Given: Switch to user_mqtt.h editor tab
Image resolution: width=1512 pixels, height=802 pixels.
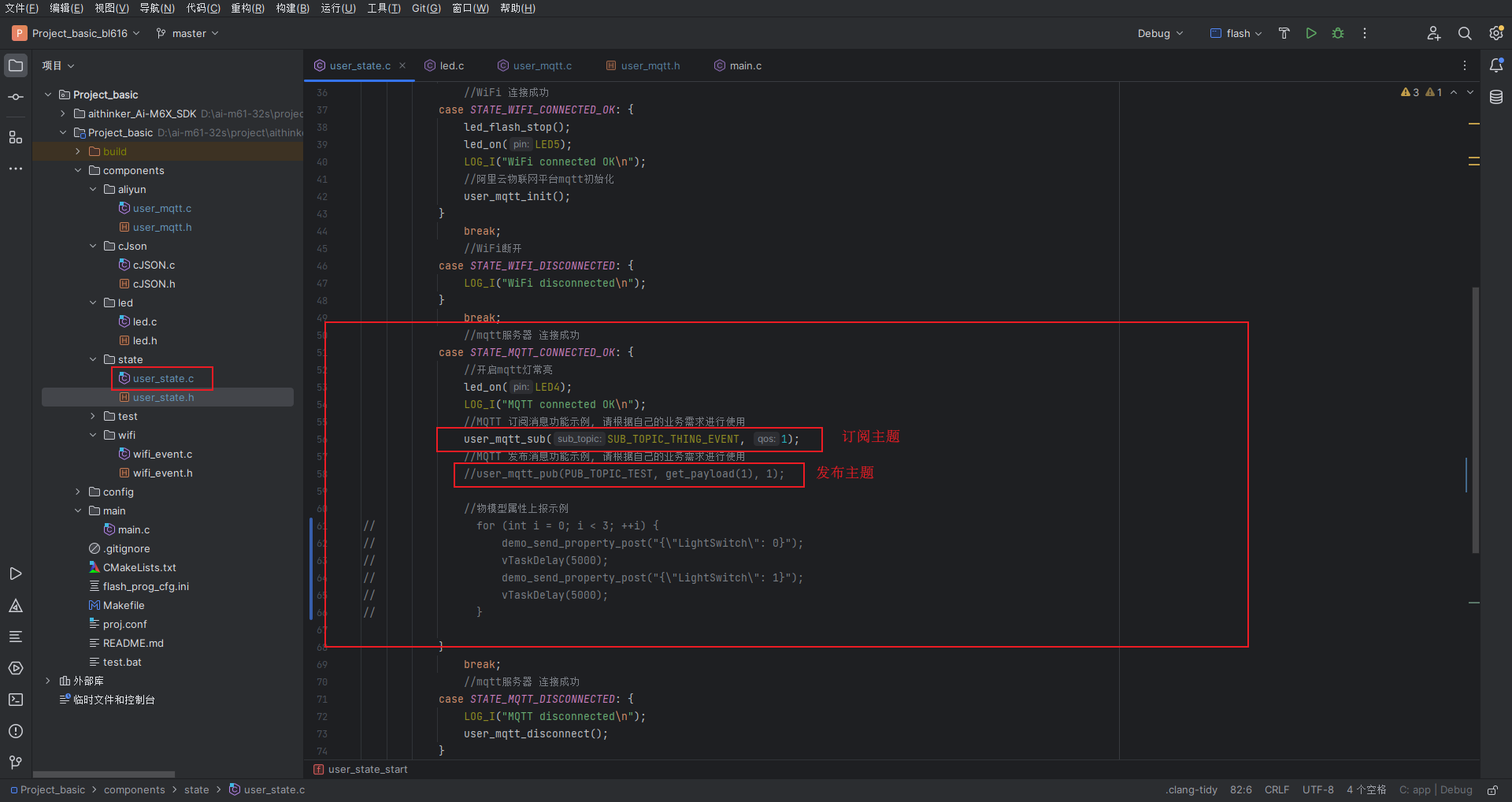Looking at the screenshot, I should point(643,65).
